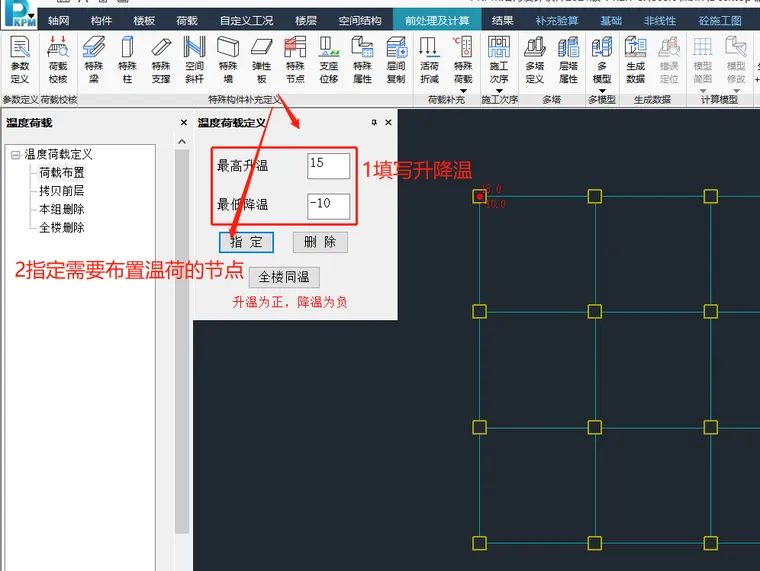Click the 支座位移 support displacement icon

pos(329,60)
